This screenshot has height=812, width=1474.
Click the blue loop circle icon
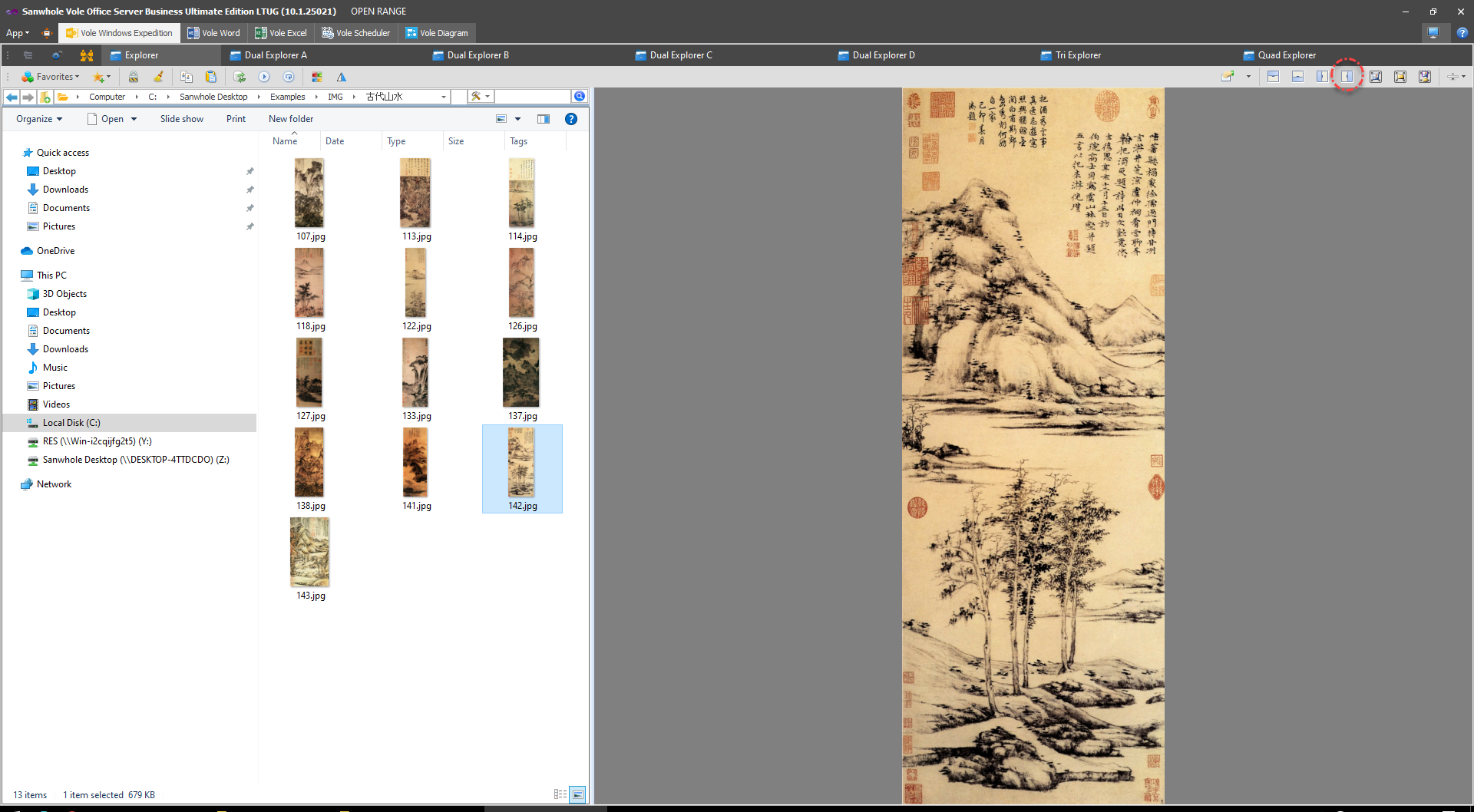(289, 77)
